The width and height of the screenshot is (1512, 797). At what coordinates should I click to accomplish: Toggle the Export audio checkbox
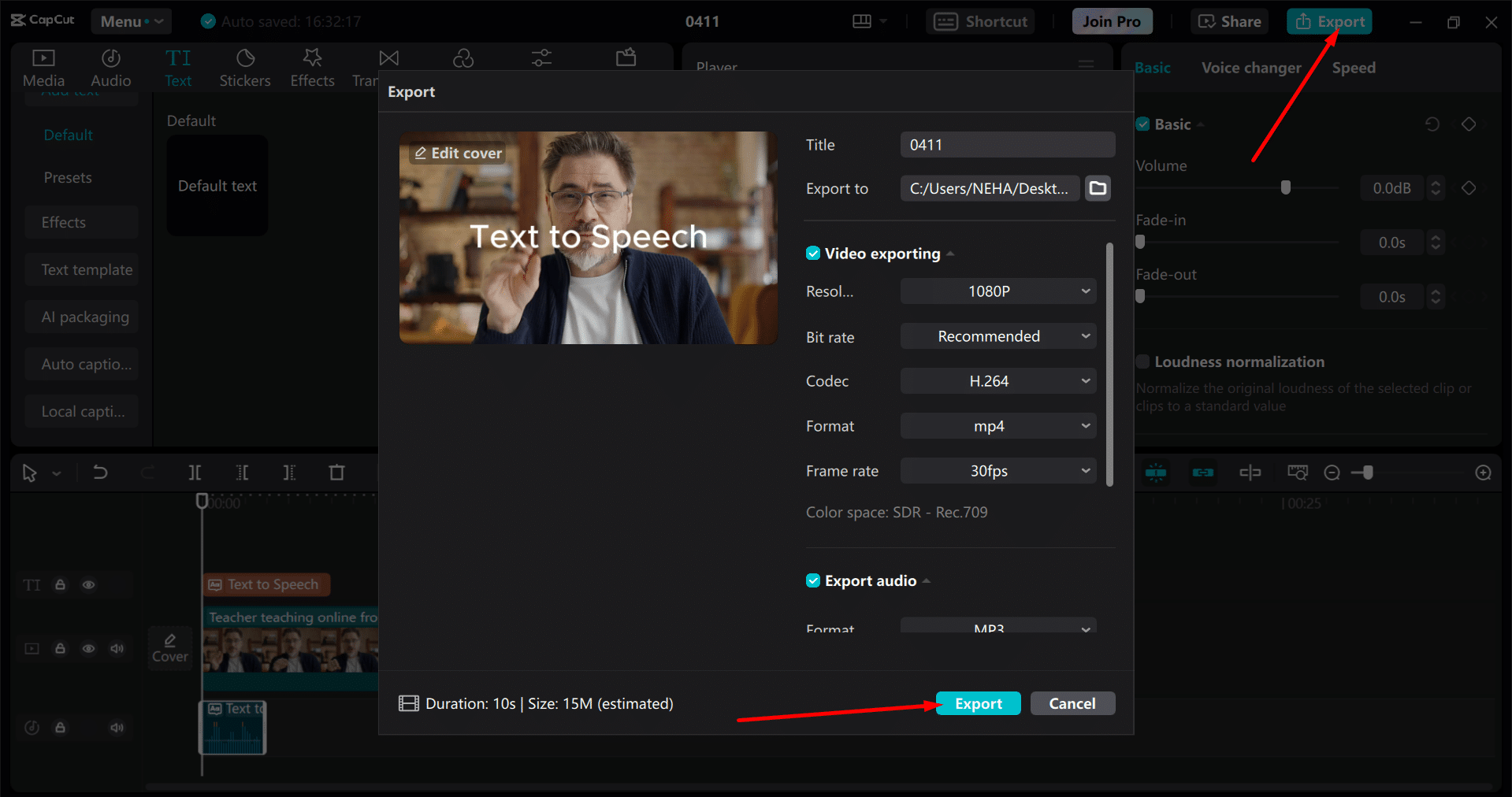[x=813, y=581]
